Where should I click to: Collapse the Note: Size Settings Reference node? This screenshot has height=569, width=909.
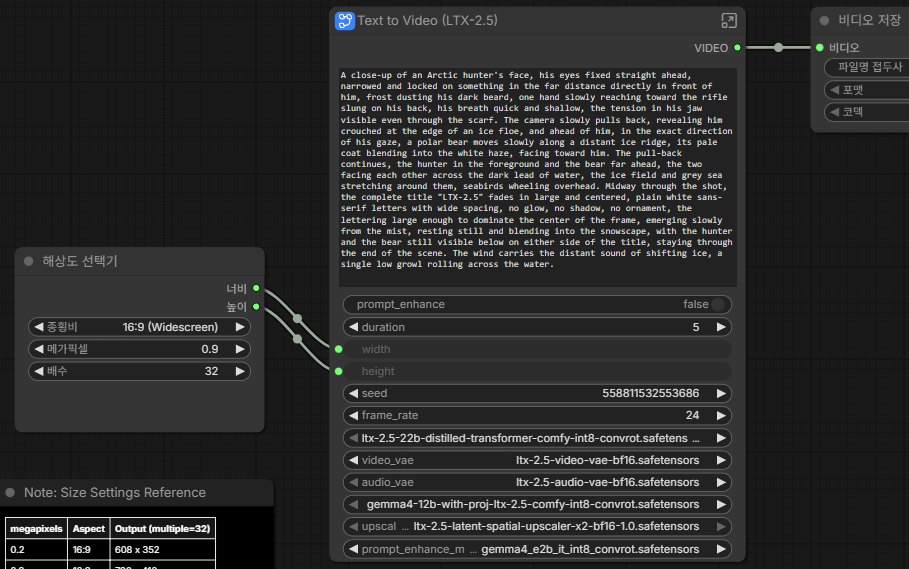(10, 493)
